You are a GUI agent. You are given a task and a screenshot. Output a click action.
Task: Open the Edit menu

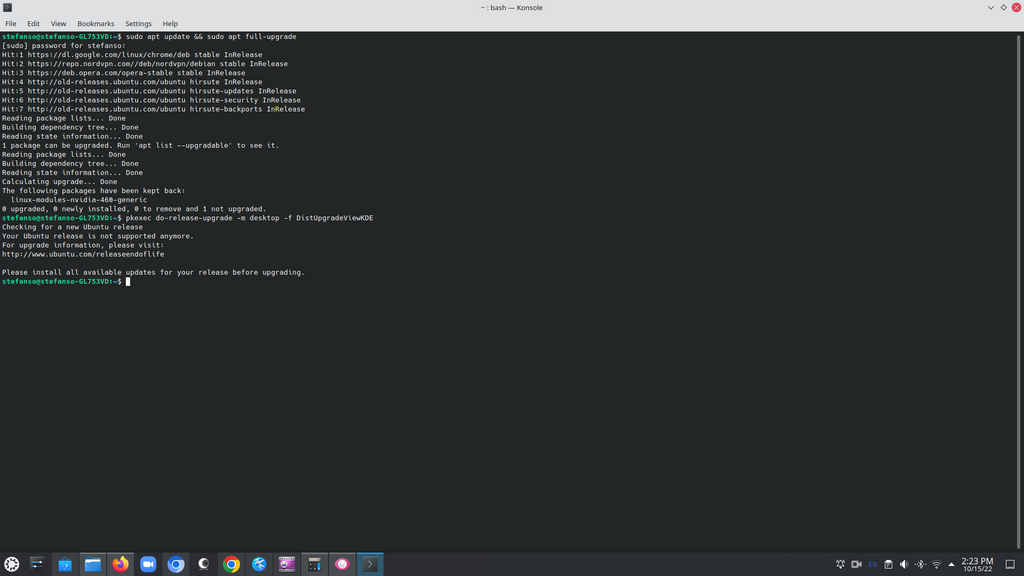point(33,23)
